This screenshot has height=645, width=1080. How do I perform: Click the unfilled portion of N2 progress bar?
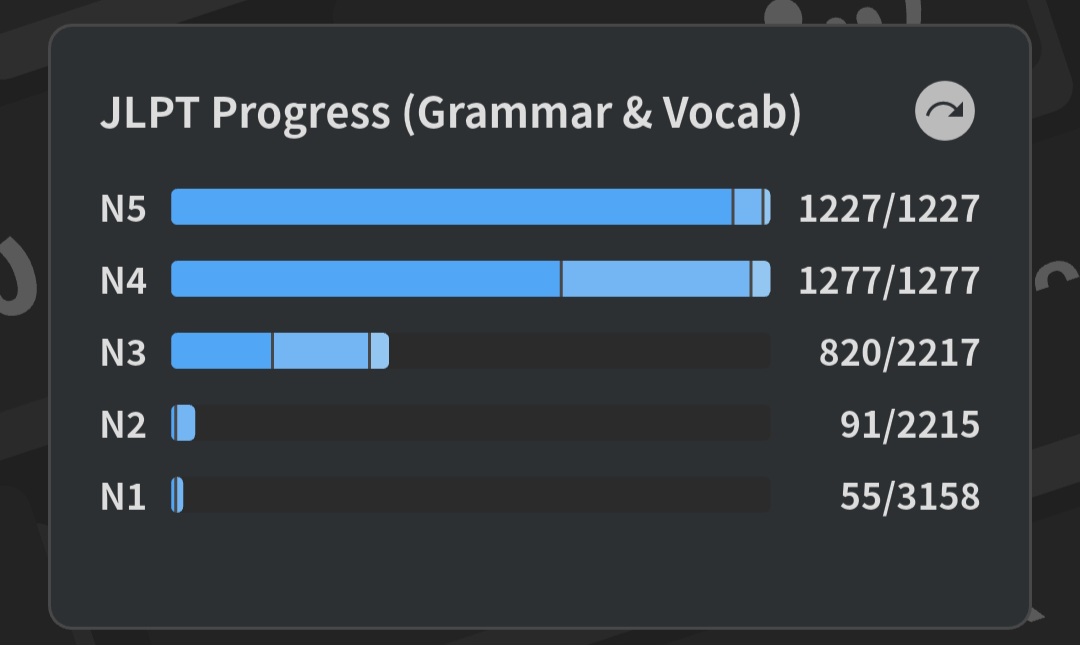click(480, 423)
